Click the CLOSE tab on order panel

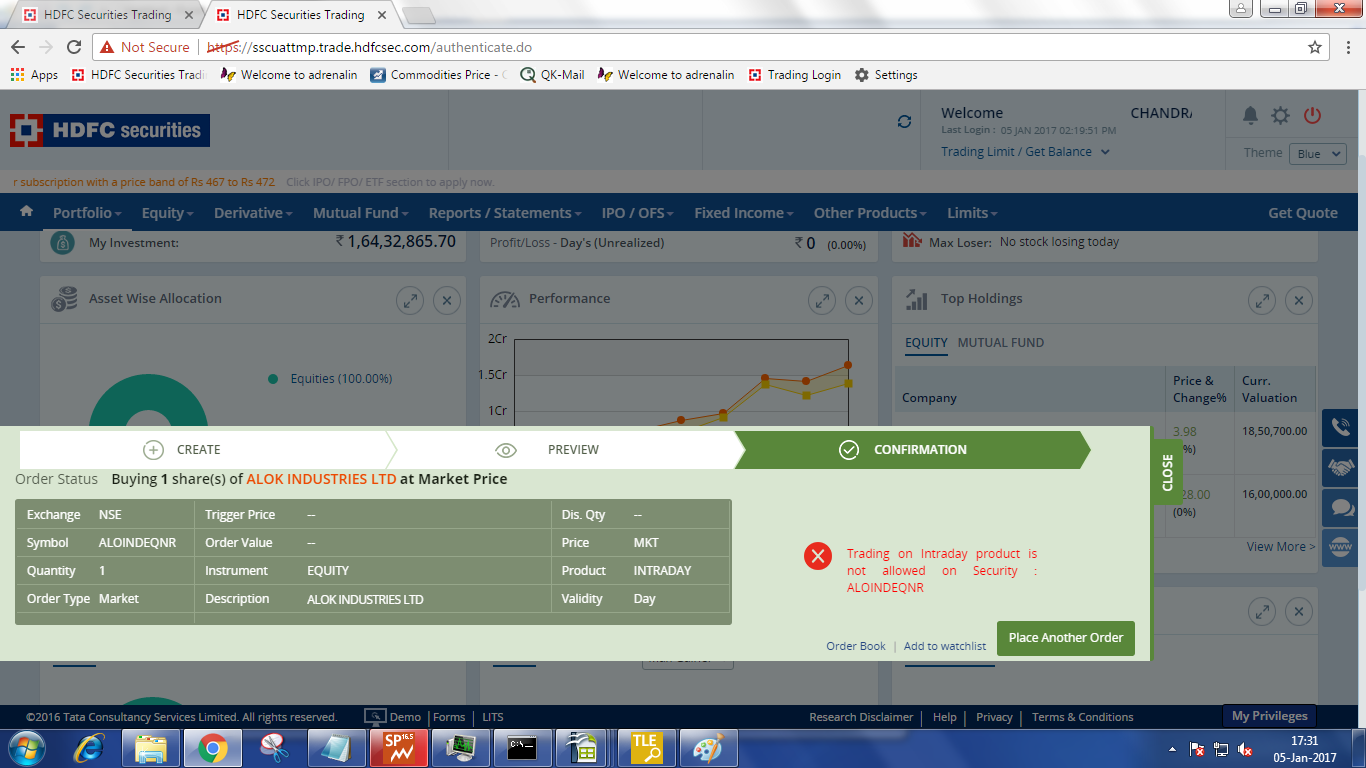point(1167,472)
